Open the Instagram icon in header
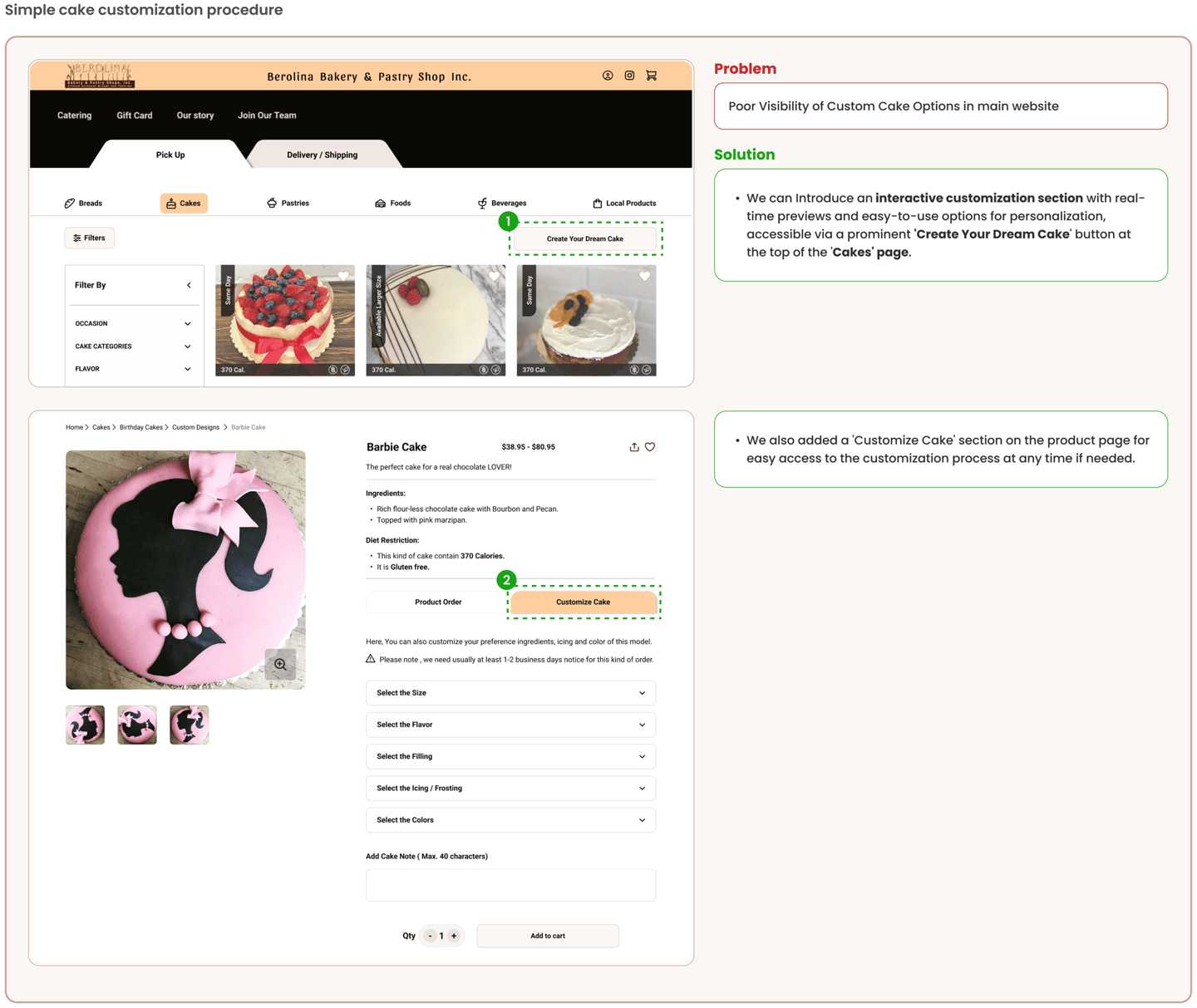This screenshot has width=1197, height=1008. coord(629,76)
